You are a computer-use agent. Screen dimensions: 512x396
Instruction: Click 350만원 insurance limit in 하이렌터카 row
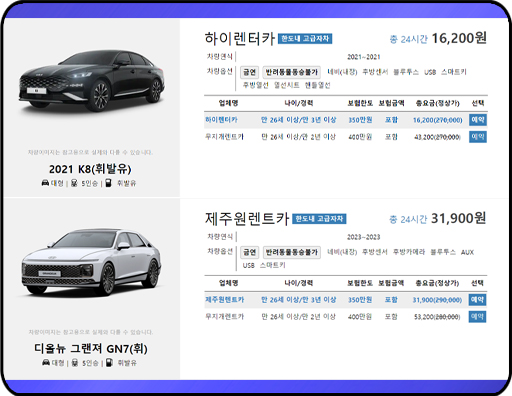[x=360, y=120]
